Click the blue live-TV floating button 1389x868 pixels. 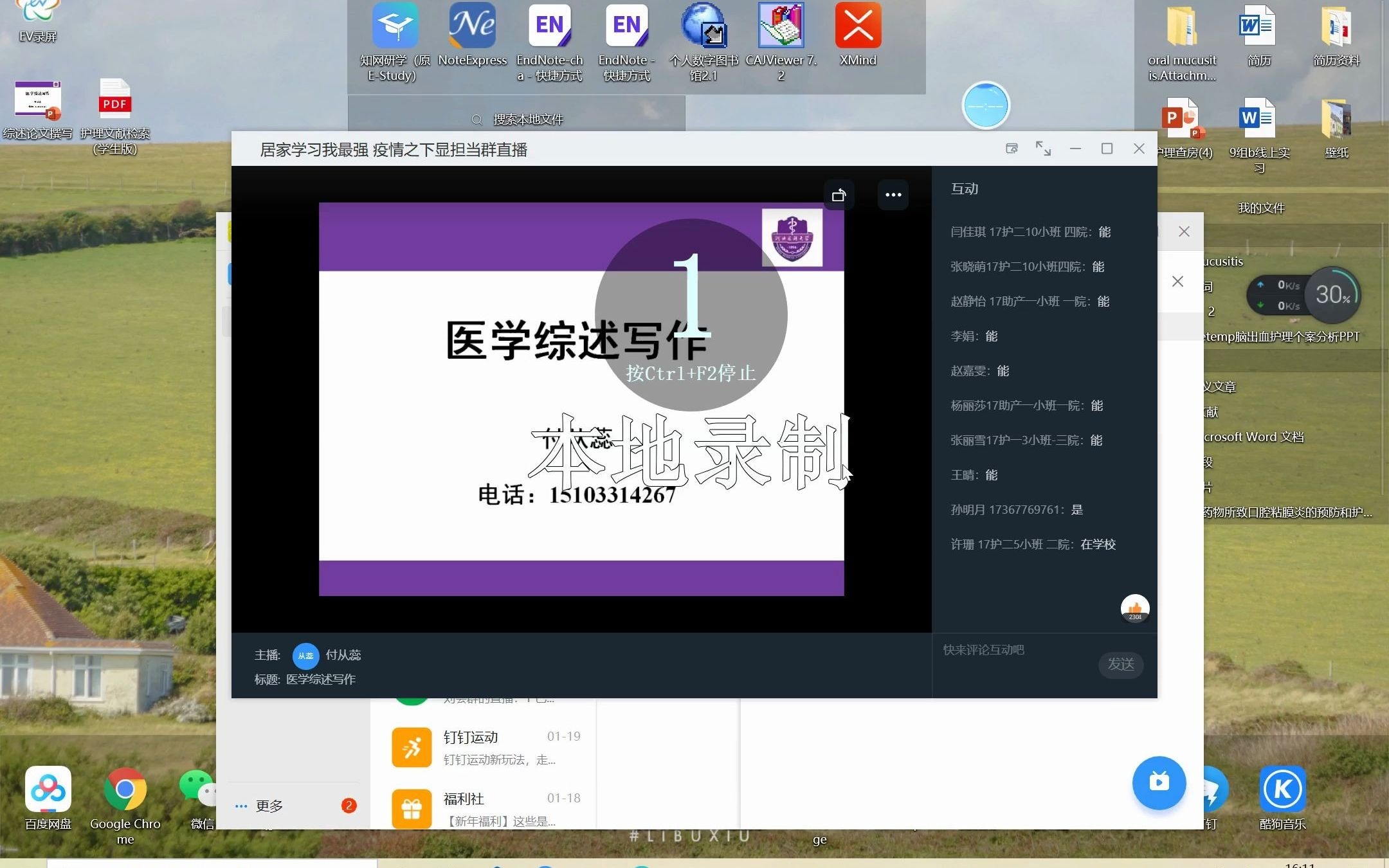1159,782
